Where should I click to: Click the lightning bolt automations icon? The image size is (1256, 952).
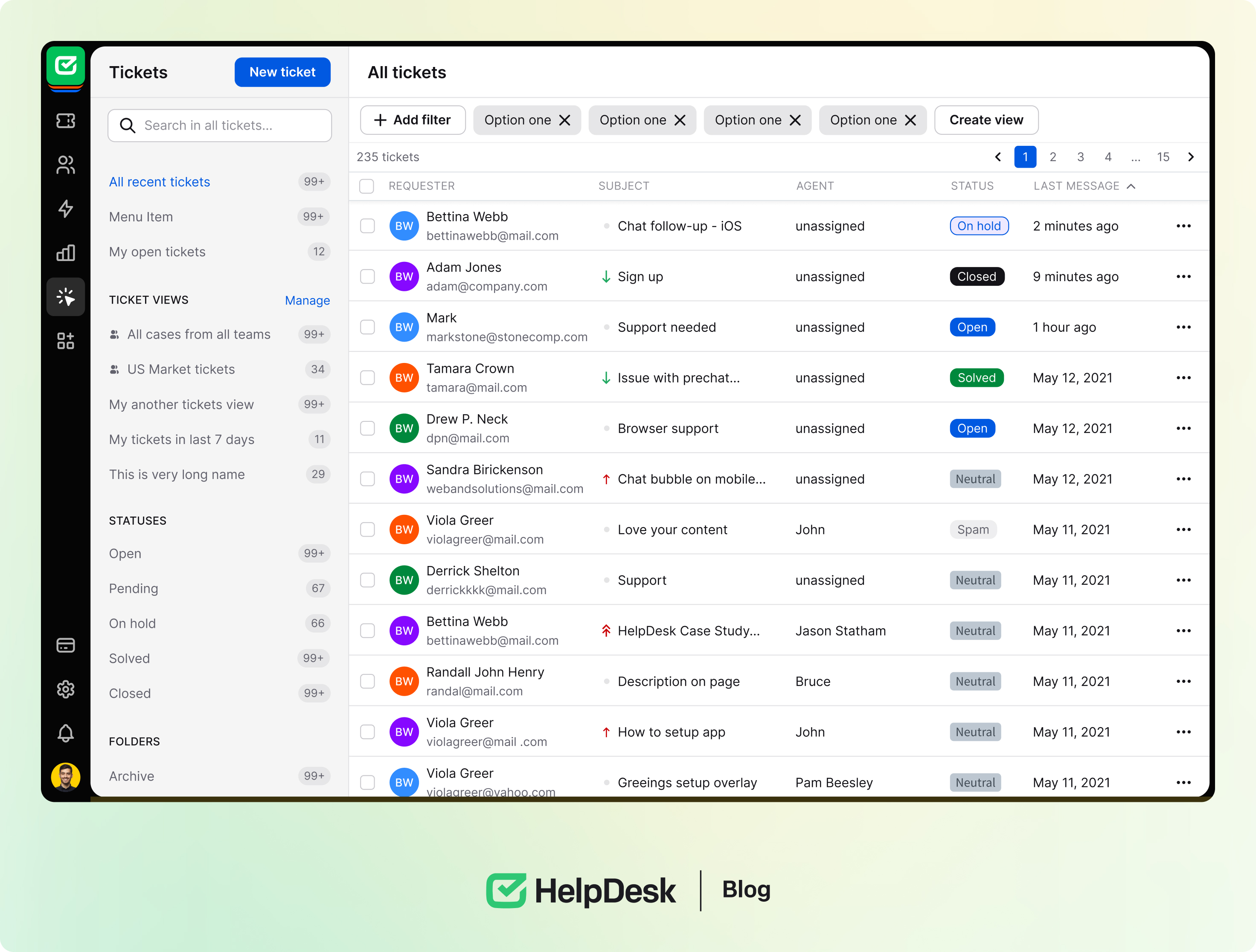point(65,208)
